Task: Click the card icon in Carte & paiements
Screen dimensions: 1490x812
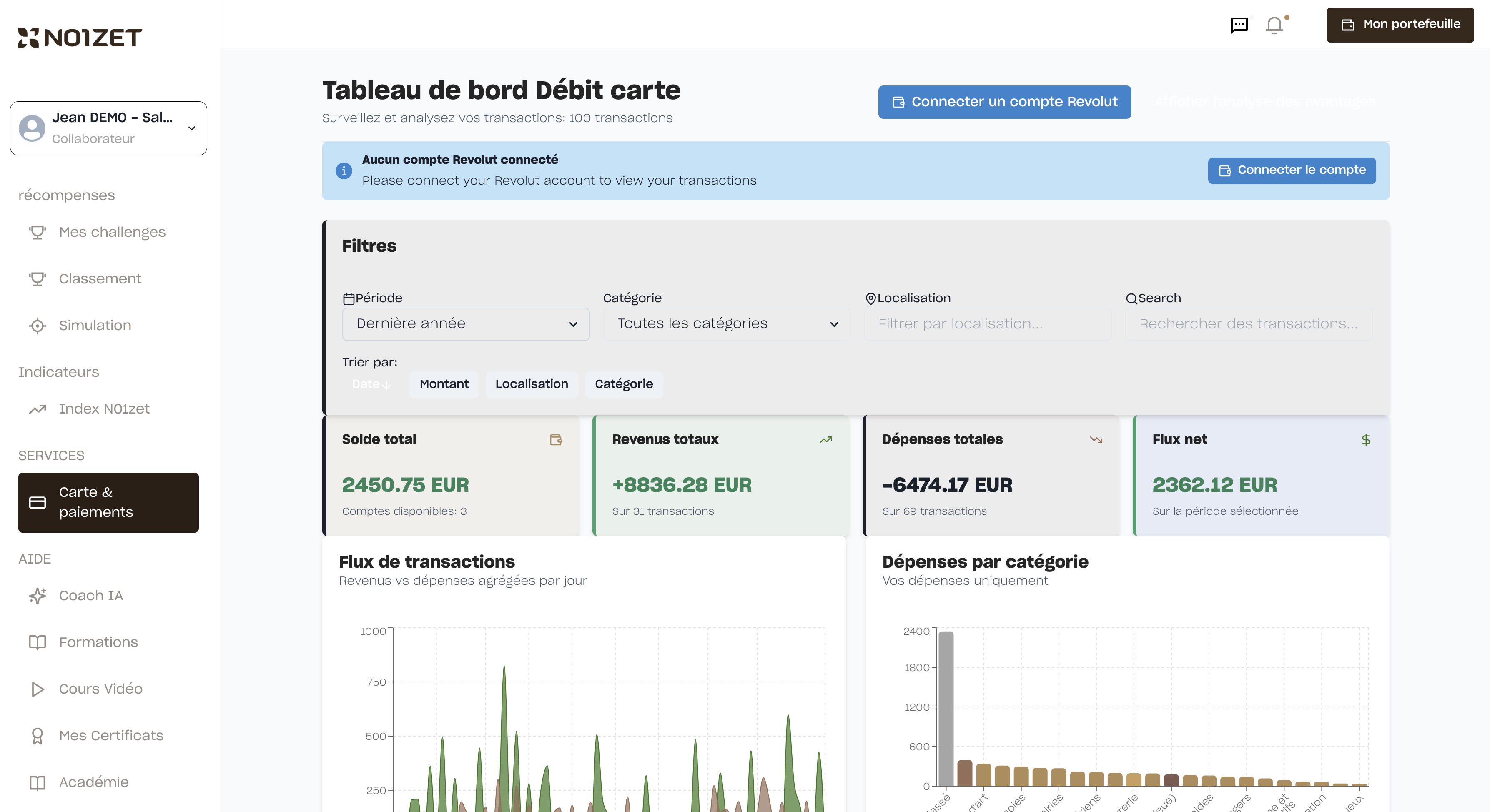Action: (38, 503)
